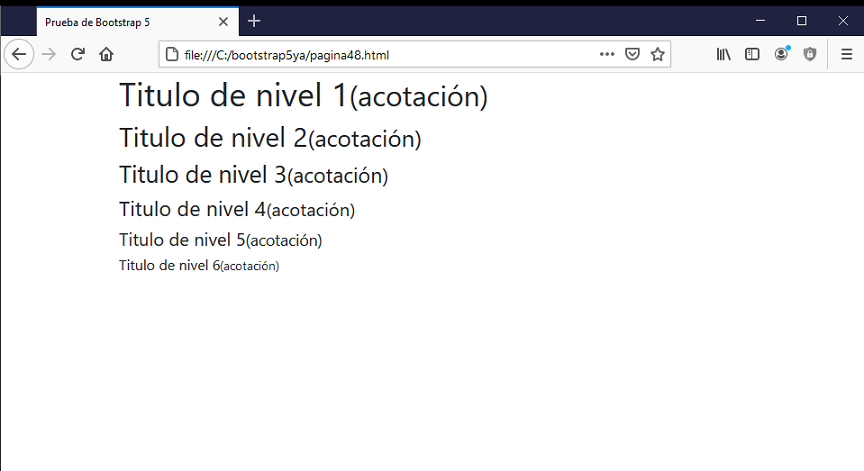This screenshot has height=471, width=864.
Task: Click heading text Titulo de nivel 5
Action: [x=182, y=240]
